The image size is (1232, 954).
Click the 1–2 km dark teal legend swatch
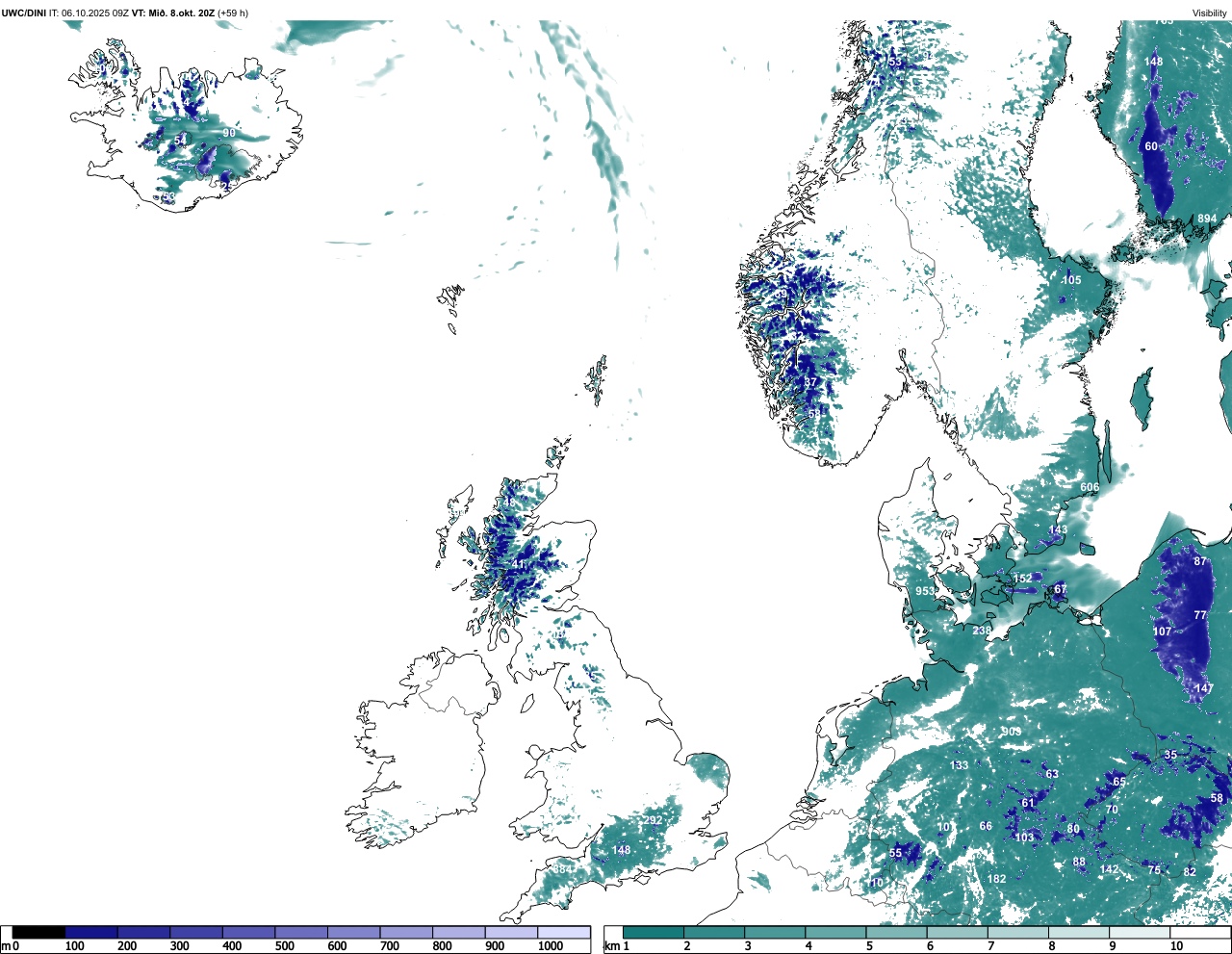coord(654,932)
